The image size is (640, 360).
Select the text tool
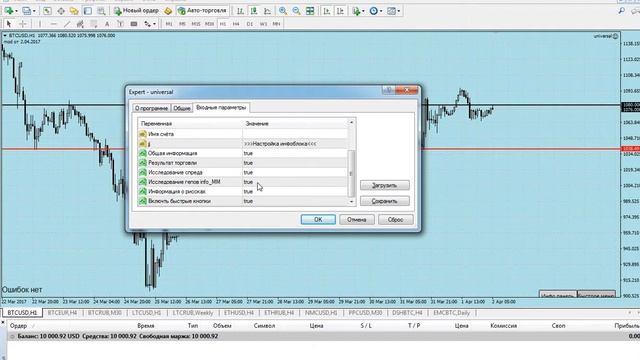pos(107,24)
